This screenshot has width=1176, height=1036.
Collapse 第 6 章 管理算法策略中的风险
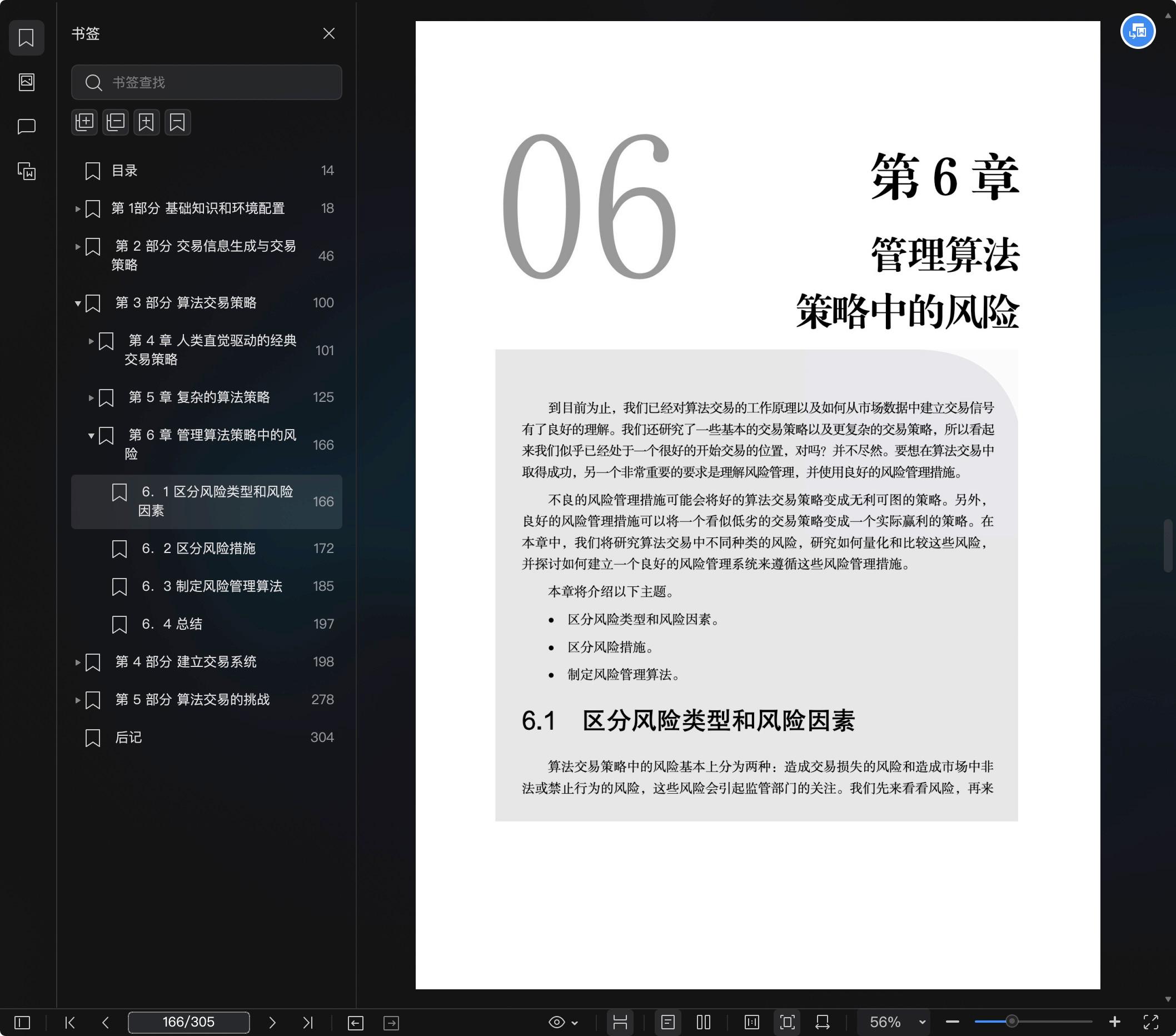[x=91, y=435]
